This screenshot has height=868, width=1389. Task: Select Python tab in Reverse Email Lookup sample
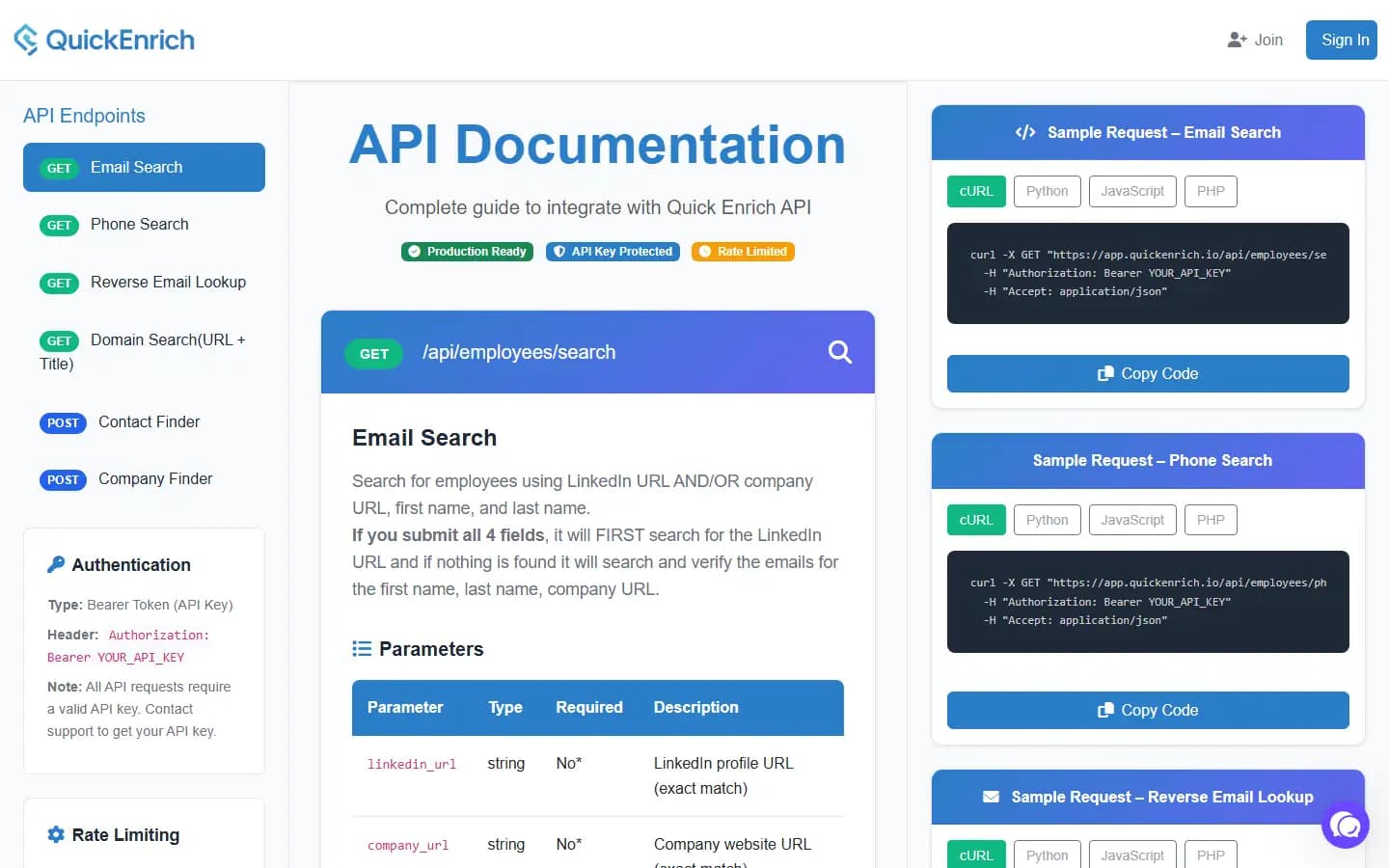1047,854
